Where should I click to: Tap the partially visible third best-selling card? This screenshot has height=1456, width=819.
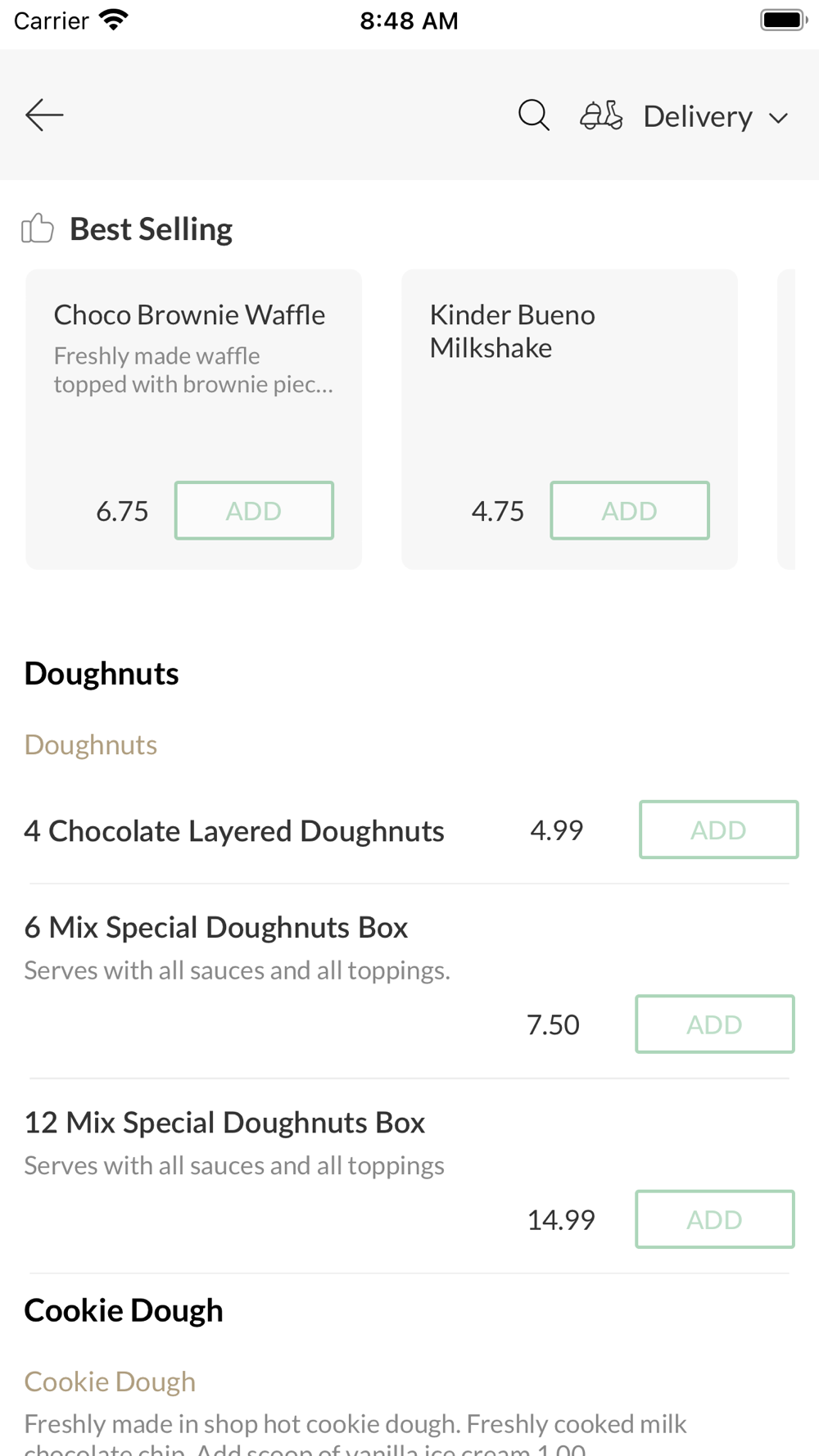pos(786,419)
